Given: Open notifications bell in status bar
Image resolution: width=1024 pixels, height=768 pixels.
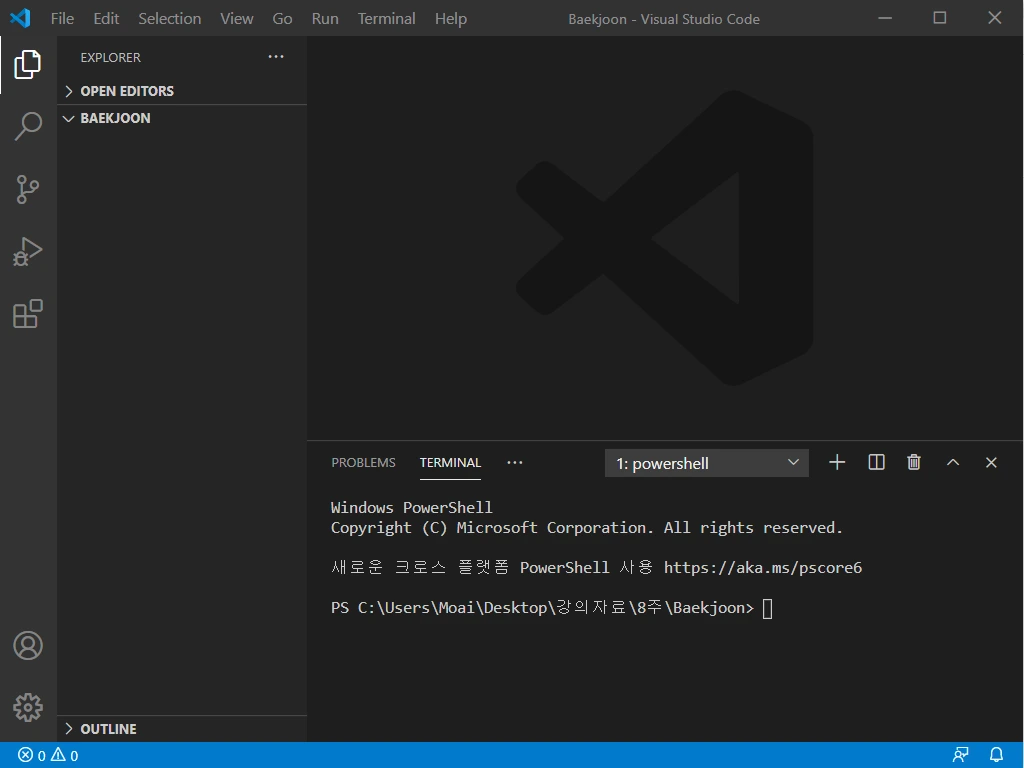Looking at the screenshot, I should [x=996, y=755].
